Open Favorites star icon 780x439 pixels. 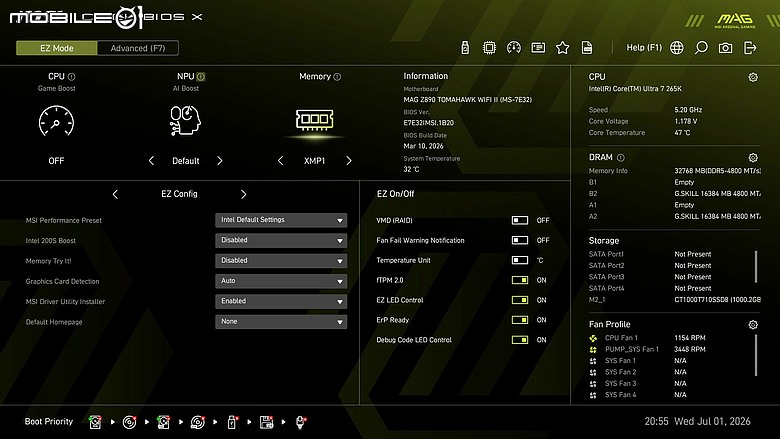[x=563, y=48]
